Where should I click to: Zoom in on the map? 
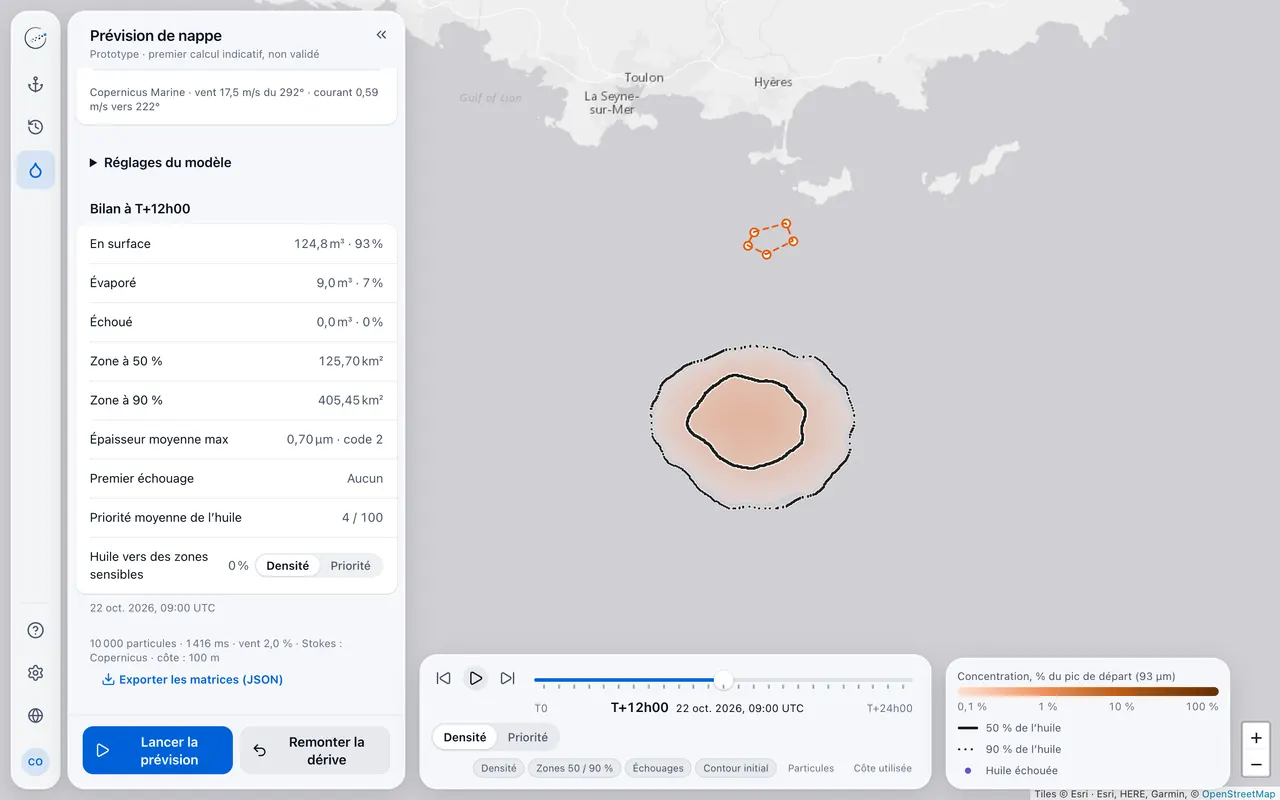(1256, 738)
